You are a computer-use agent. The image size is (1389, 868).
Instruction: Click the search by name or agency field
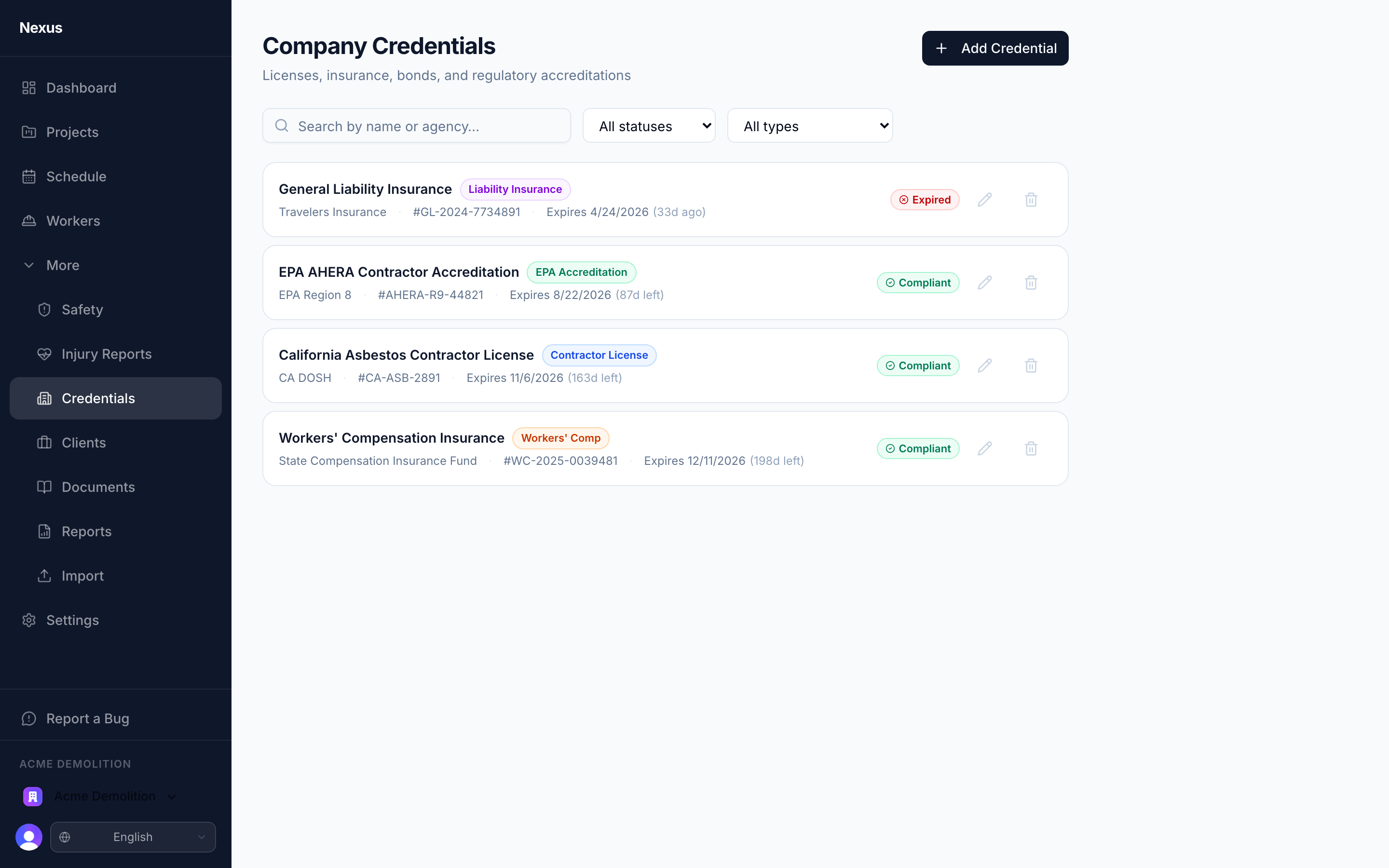[416, 126]
